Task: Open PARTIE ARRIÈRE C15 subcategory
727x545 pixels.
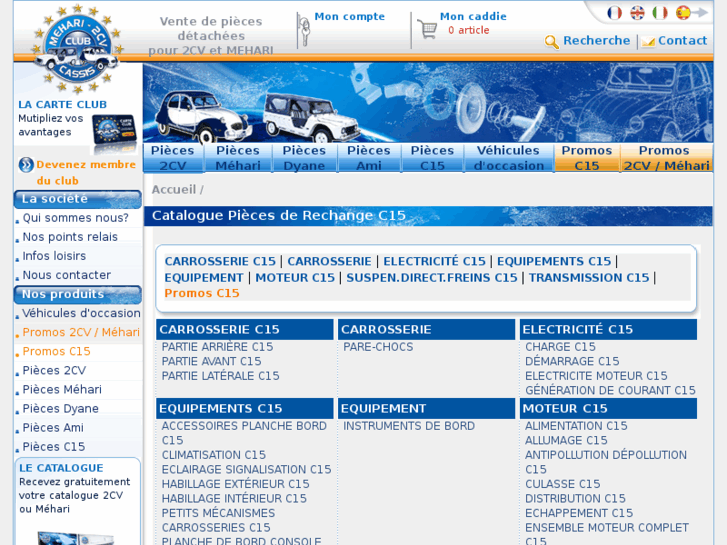Action: pos(217,347)
